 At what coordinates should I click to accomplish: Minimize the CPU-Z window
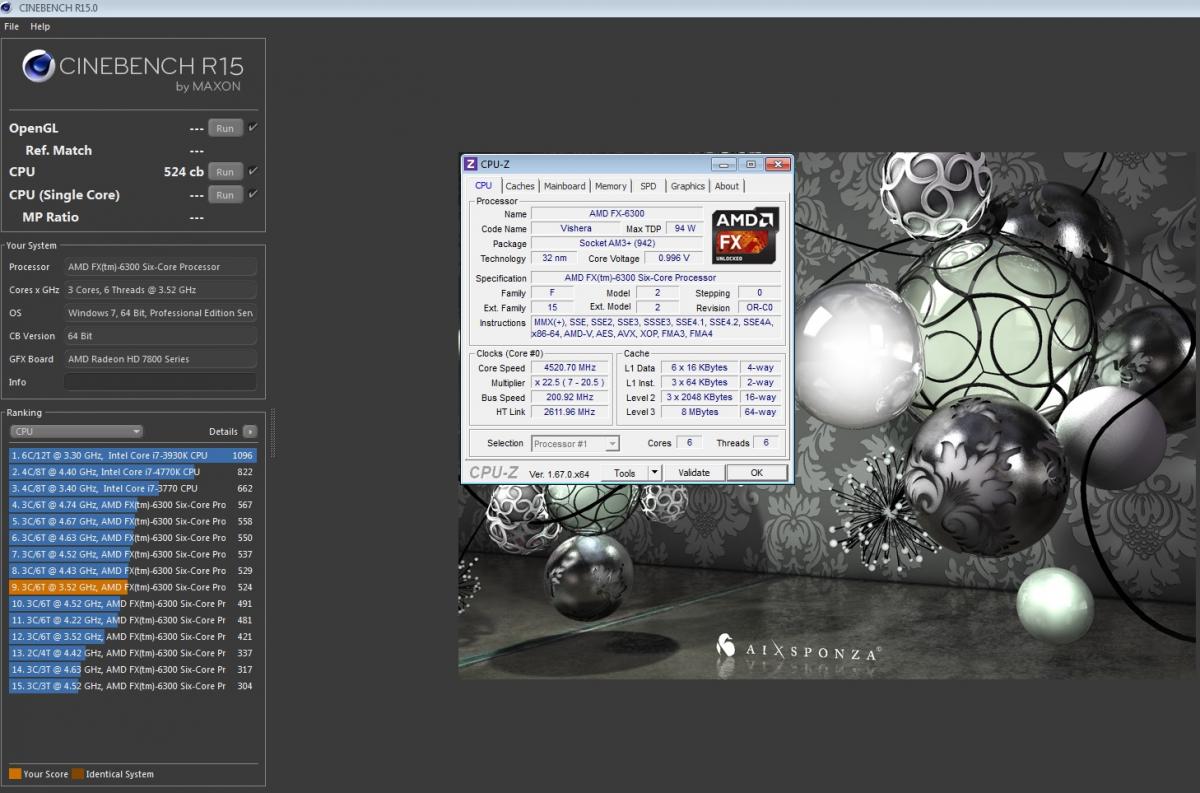723,164
